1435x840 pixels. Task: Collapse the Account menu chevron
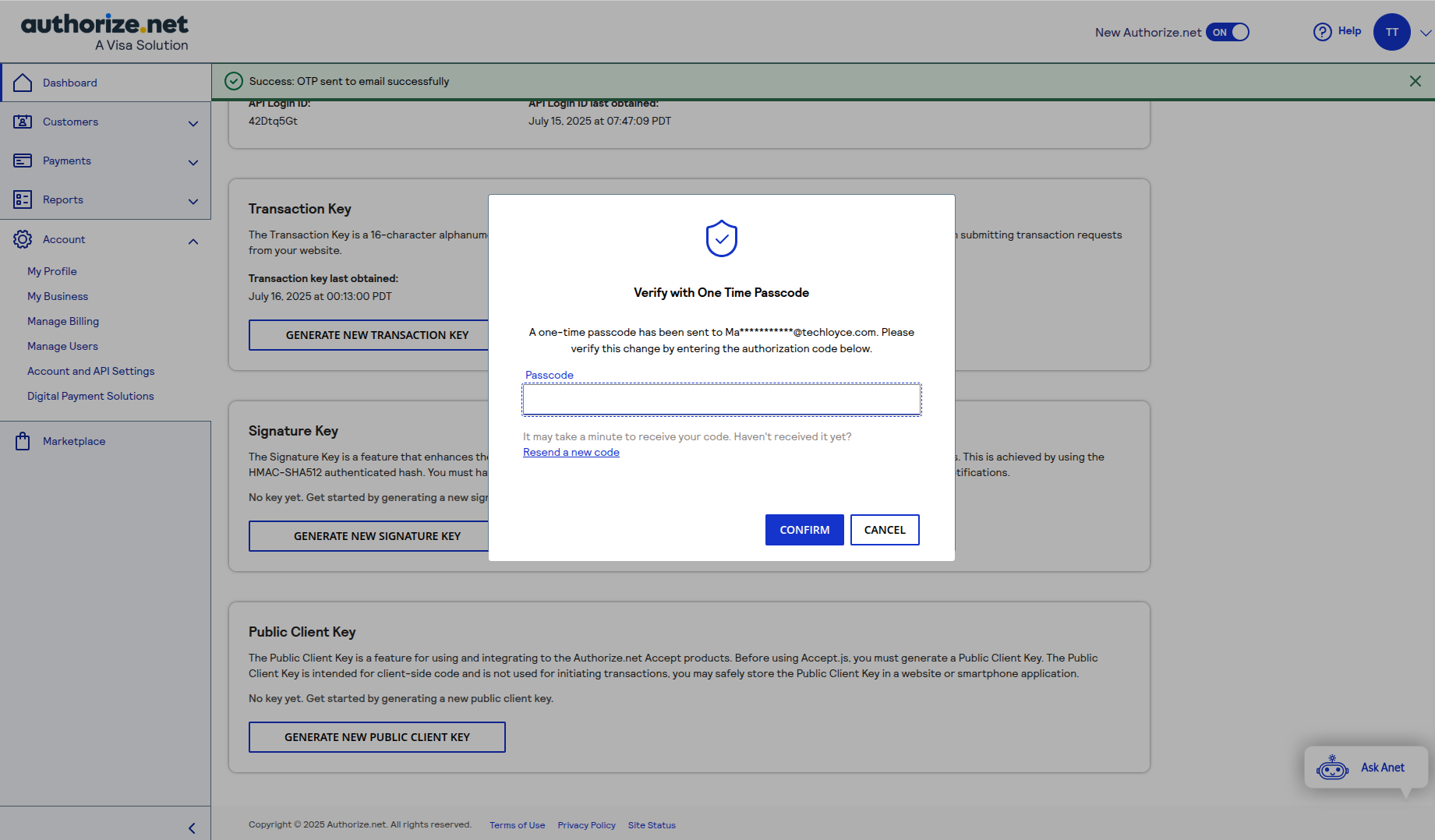(193, 241)
